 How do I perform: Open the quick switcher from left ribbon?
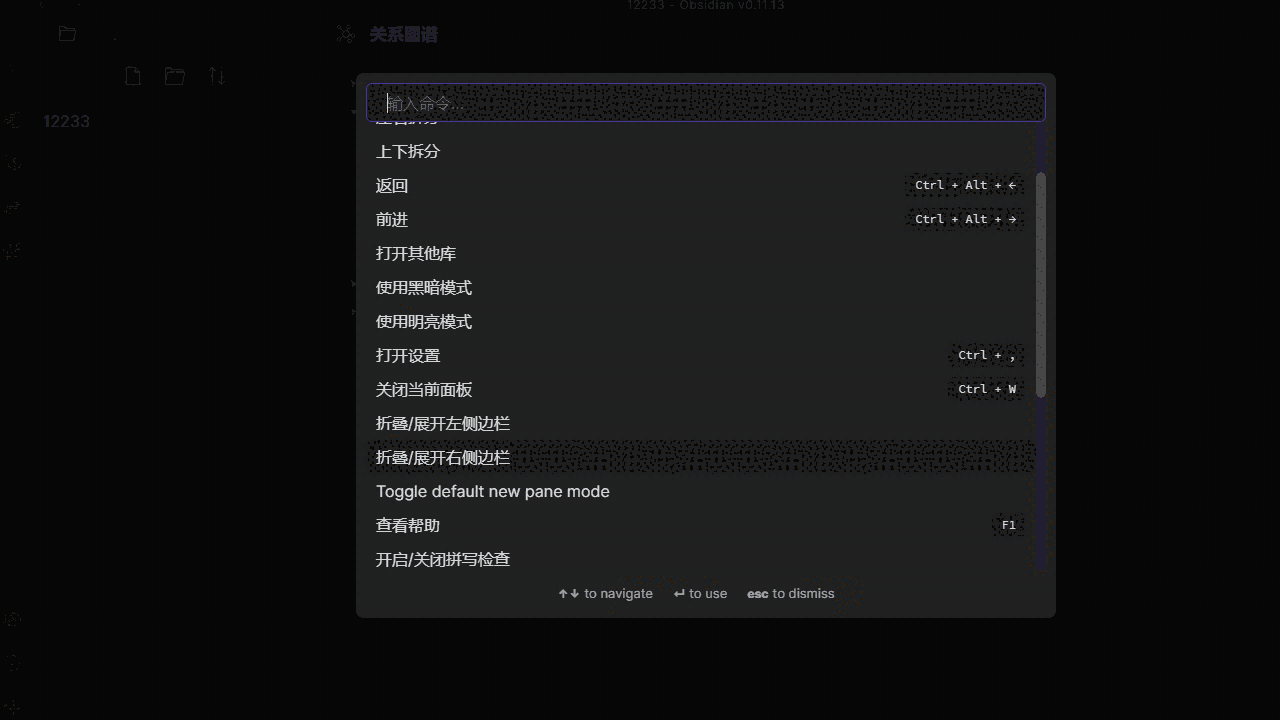pyautogui.click(x=13, y=120)
